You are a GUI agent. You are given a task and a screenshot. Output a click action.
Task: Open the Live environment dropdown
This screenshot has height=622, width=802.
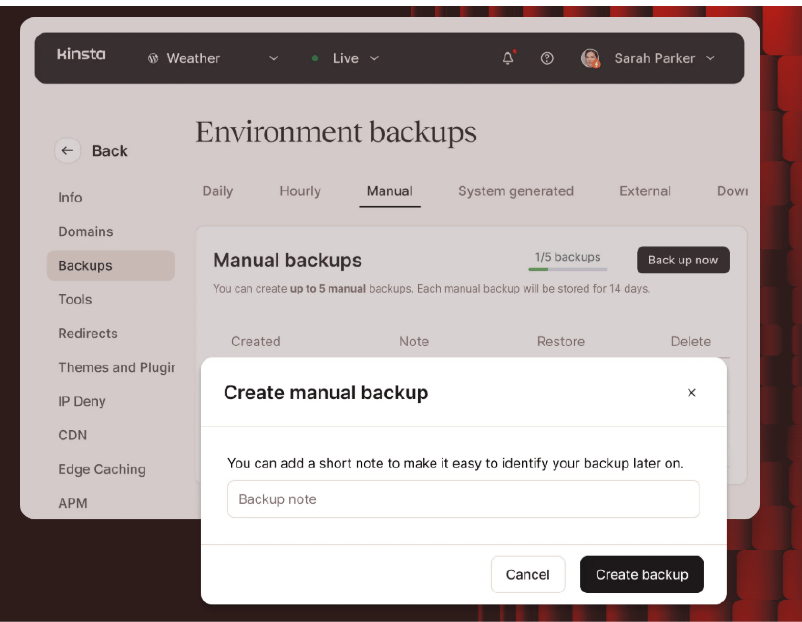point(374,58)
